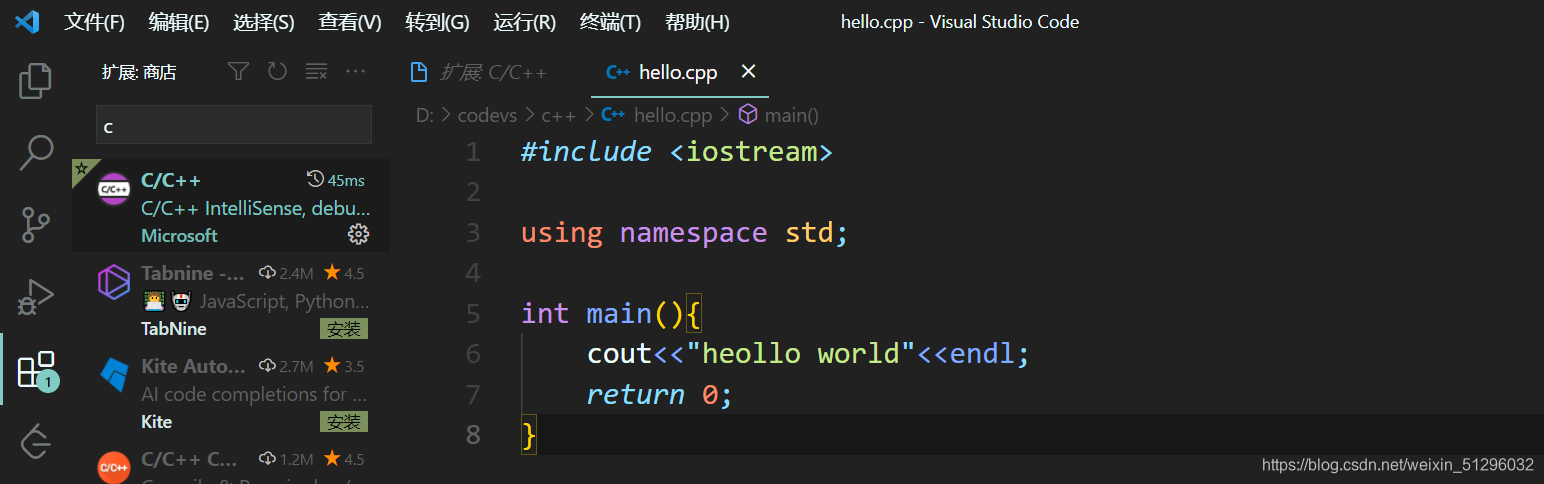Click the VS Code logo icon
Screen dimensions: 1544x484
[x=27, y=21]
